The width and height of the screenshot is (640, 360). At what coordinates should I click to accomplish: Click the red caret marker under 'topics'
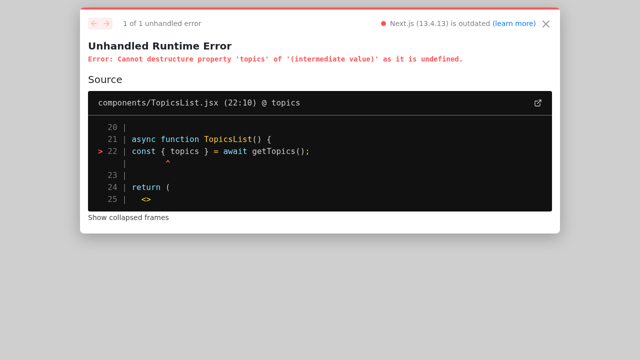168,162
